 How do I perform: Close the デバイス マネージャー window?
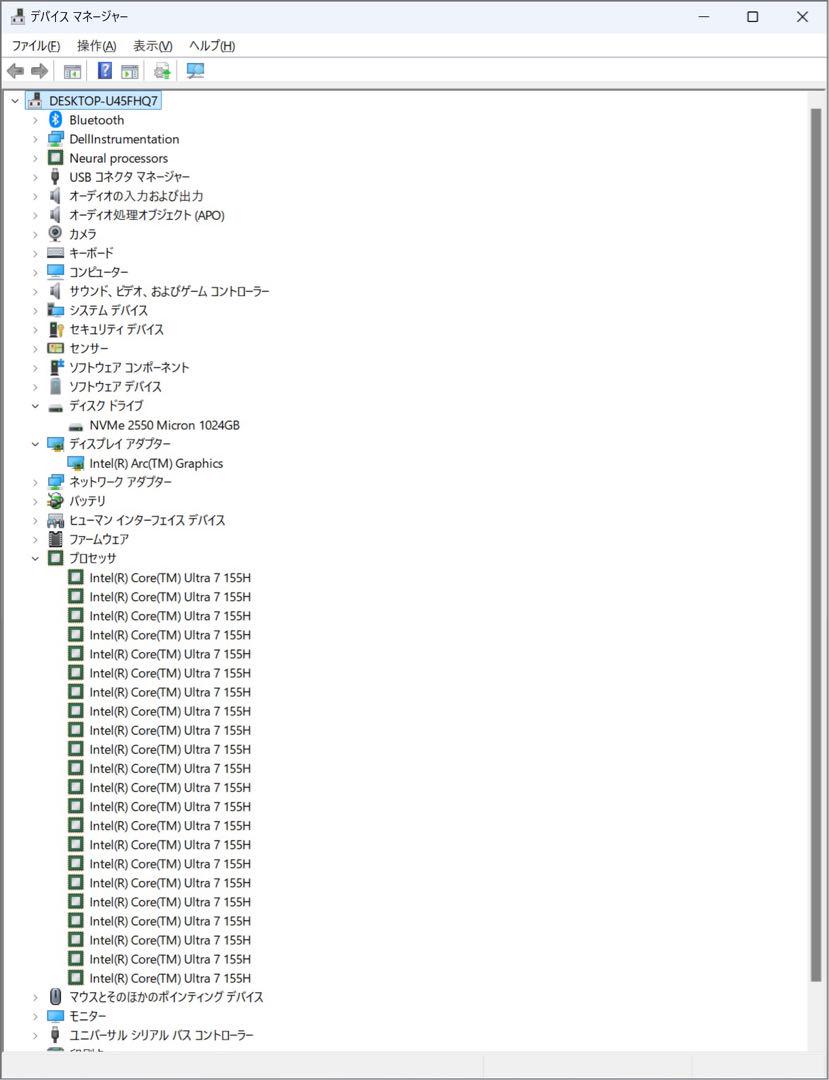click(x=802, y=17)
